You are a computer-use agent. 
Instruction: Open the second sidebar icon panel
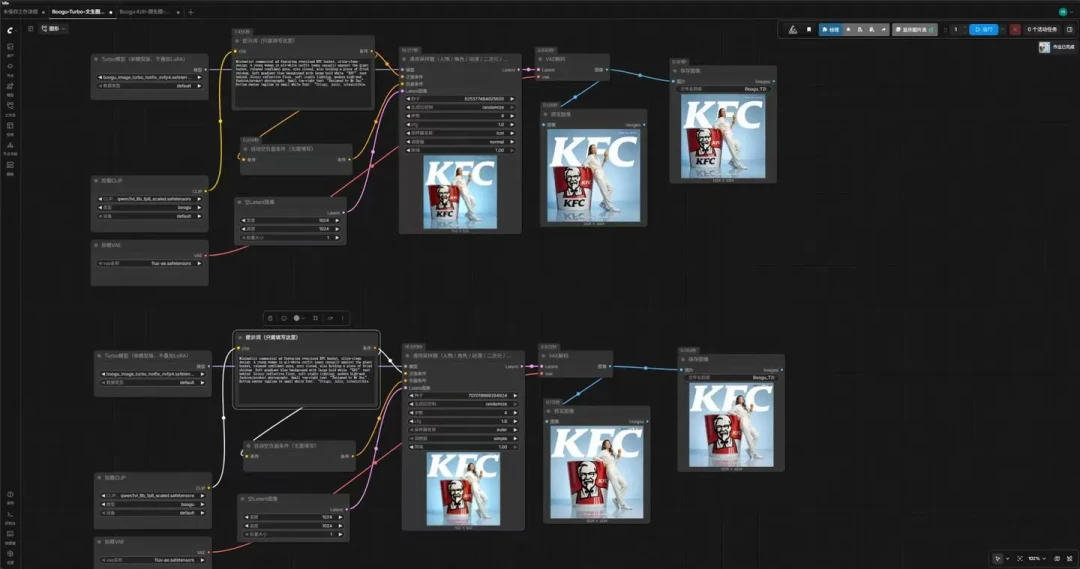[10, 67]
